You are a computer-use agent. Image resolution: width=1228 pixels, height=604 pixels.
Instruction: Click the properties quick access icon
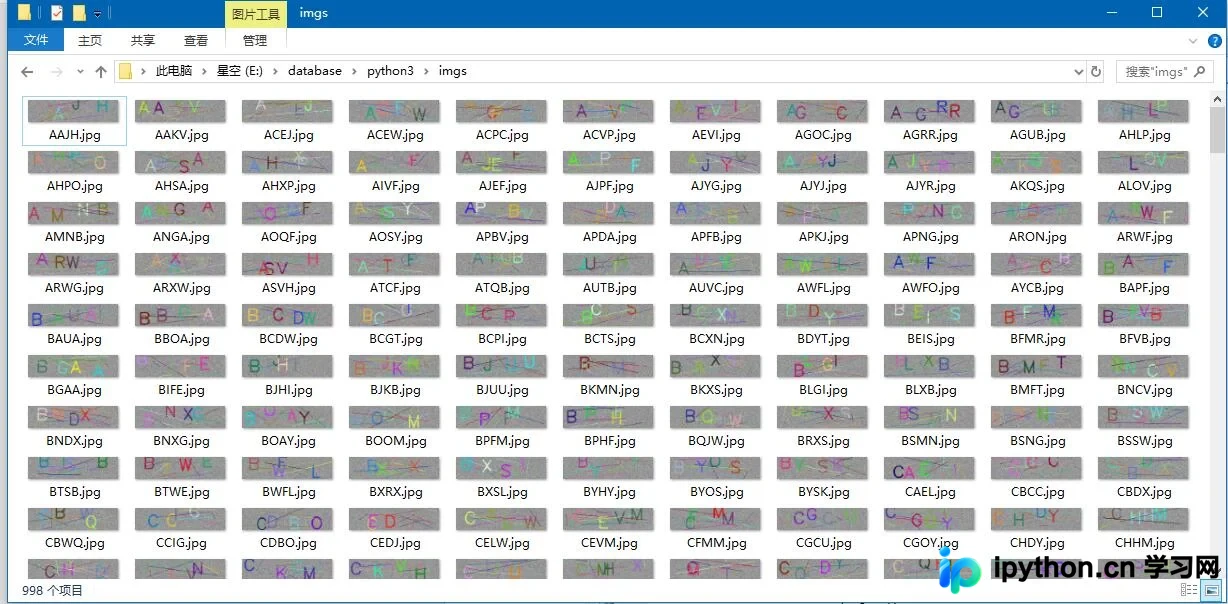click(x=57, y=13)
